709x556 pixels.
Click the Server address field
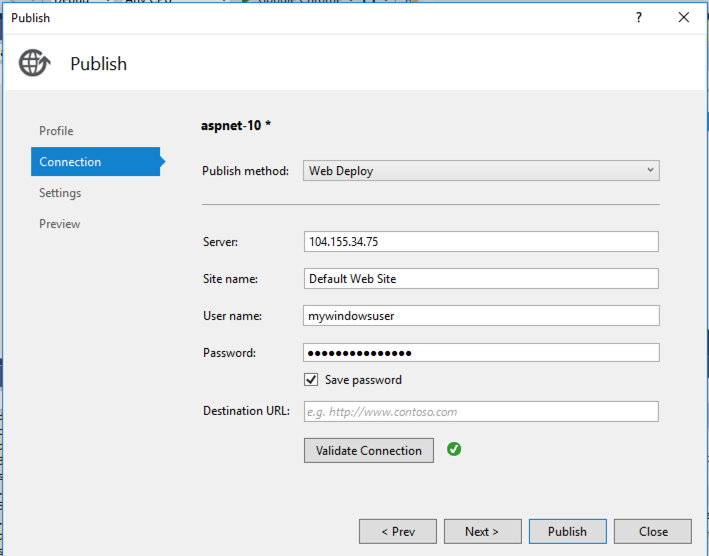click(x=481, y=242)
